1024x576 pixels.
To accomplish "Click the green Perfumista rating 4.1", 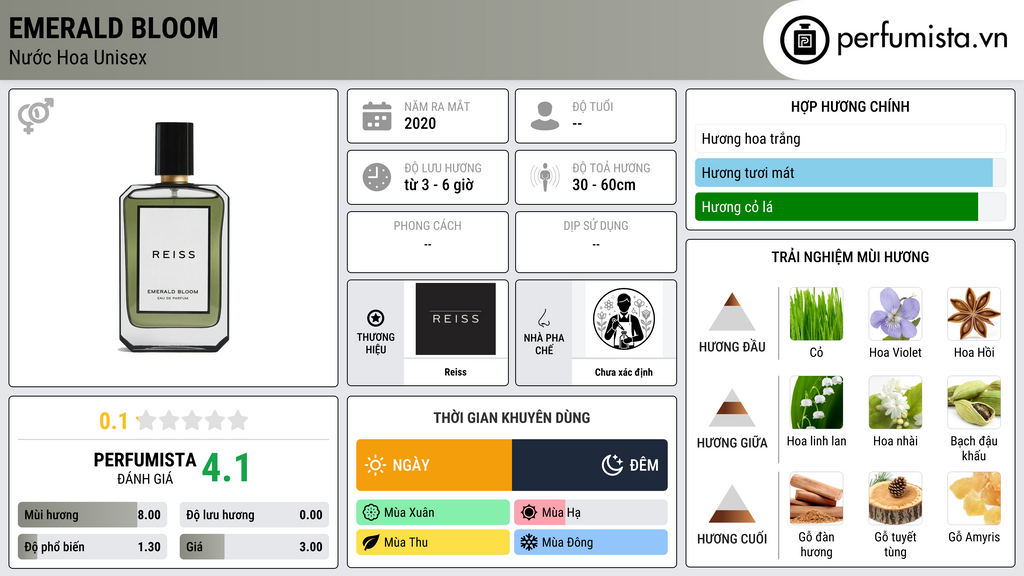I will click(x=226, y=468).
